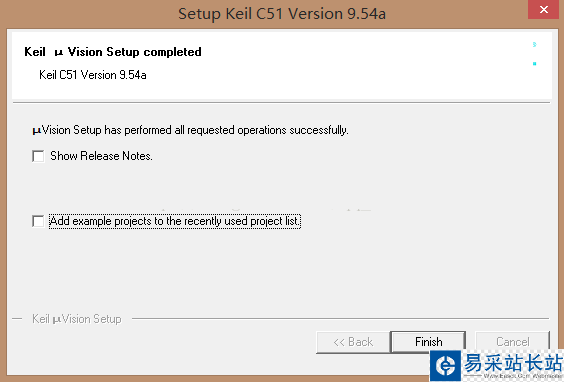Image resolution: width=564 pixels, height=382 pixels.
Task: Click the small cyan mark at banner top-right
Action: (535, 44)
